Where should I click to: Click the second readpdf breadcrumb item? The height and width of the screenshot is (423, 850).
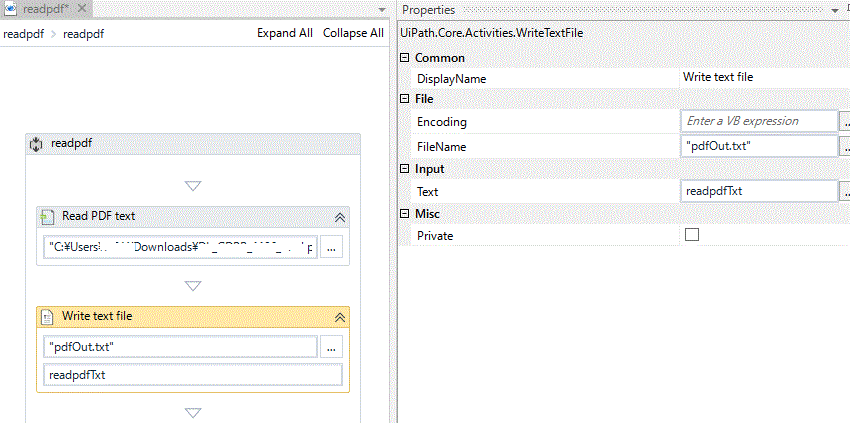83,34
